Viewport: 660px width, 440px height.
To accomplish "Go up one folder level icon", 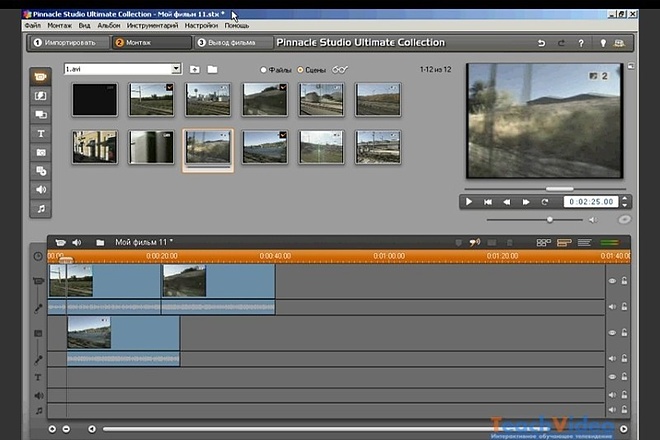I will (x=194, y=69).
